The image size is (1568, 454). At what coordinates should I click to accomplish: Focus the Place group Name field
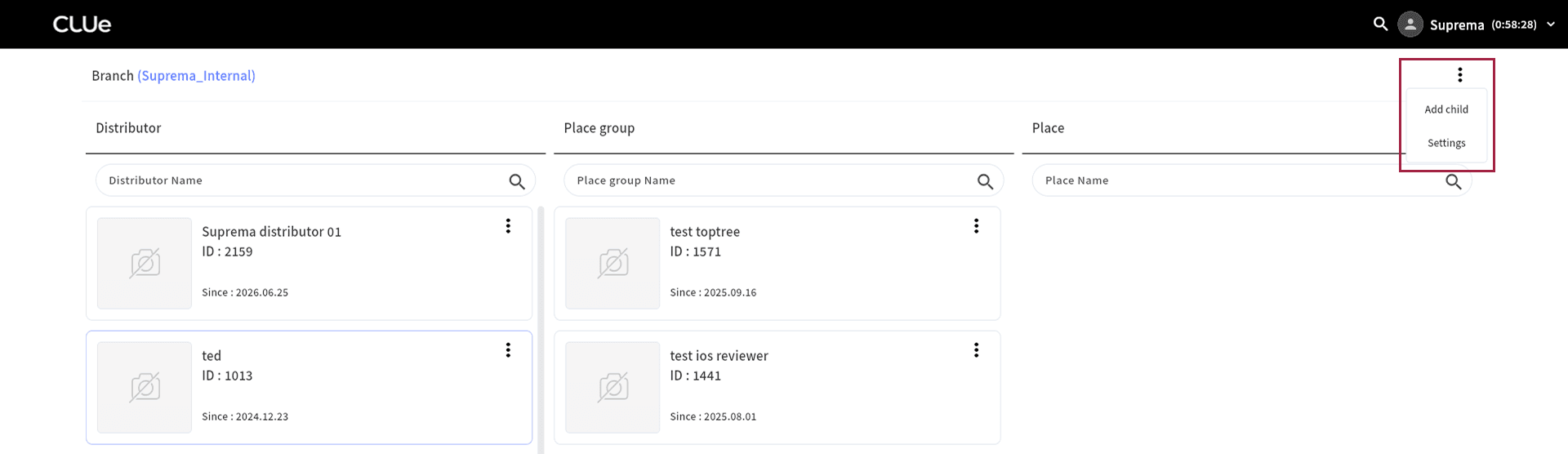[x=783, y=180]
